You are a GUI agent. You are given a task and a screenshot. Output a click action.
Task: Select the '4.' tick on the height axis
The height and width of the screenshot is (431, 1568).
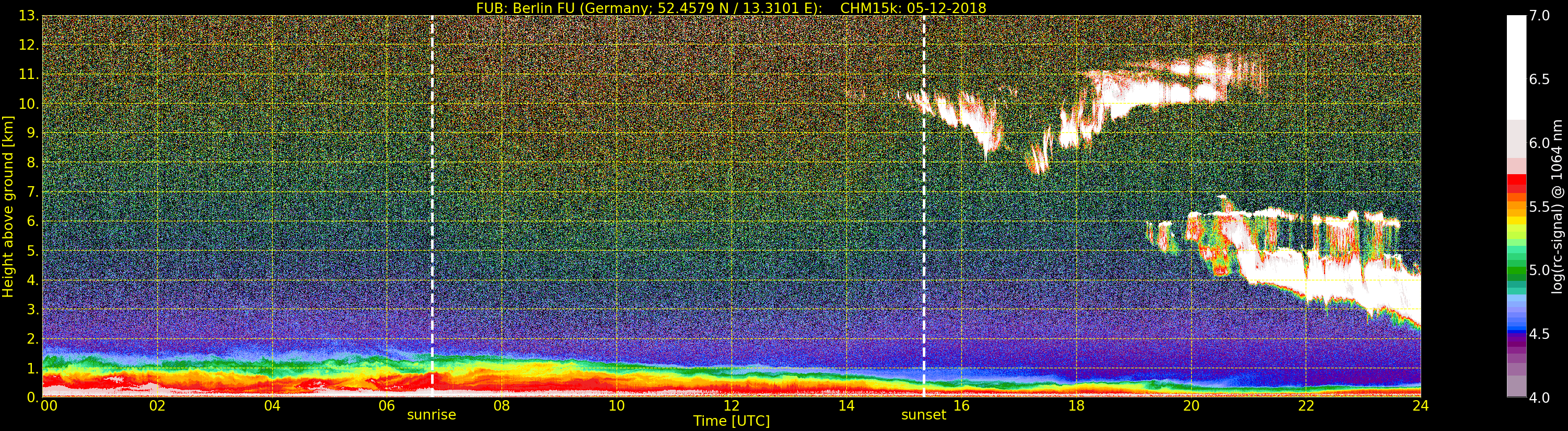click(32, 280)
